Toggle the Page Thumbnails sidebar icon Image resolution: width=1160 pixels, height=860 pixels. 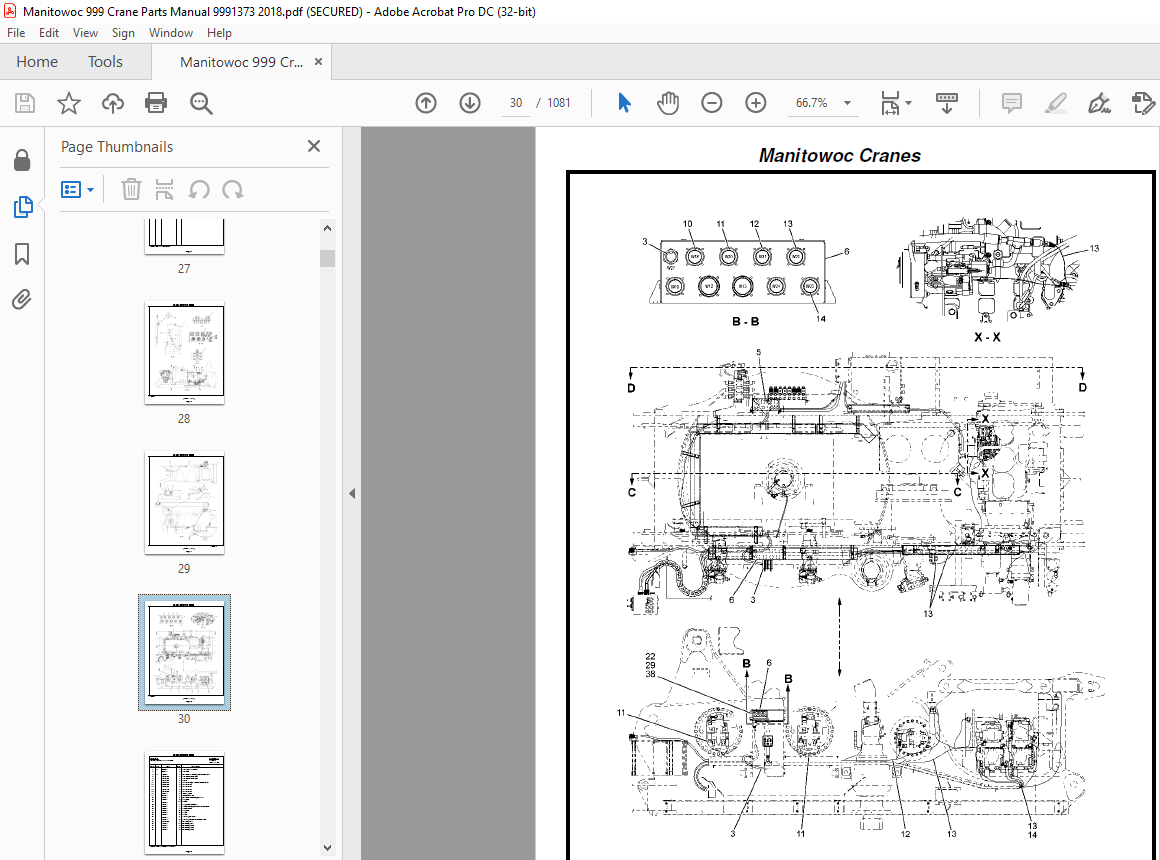pos(23,206)
